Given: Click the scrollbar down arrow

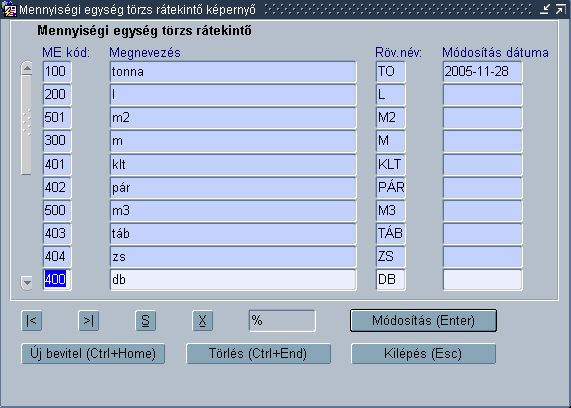Looking at the screenshot, I should 27,282.
